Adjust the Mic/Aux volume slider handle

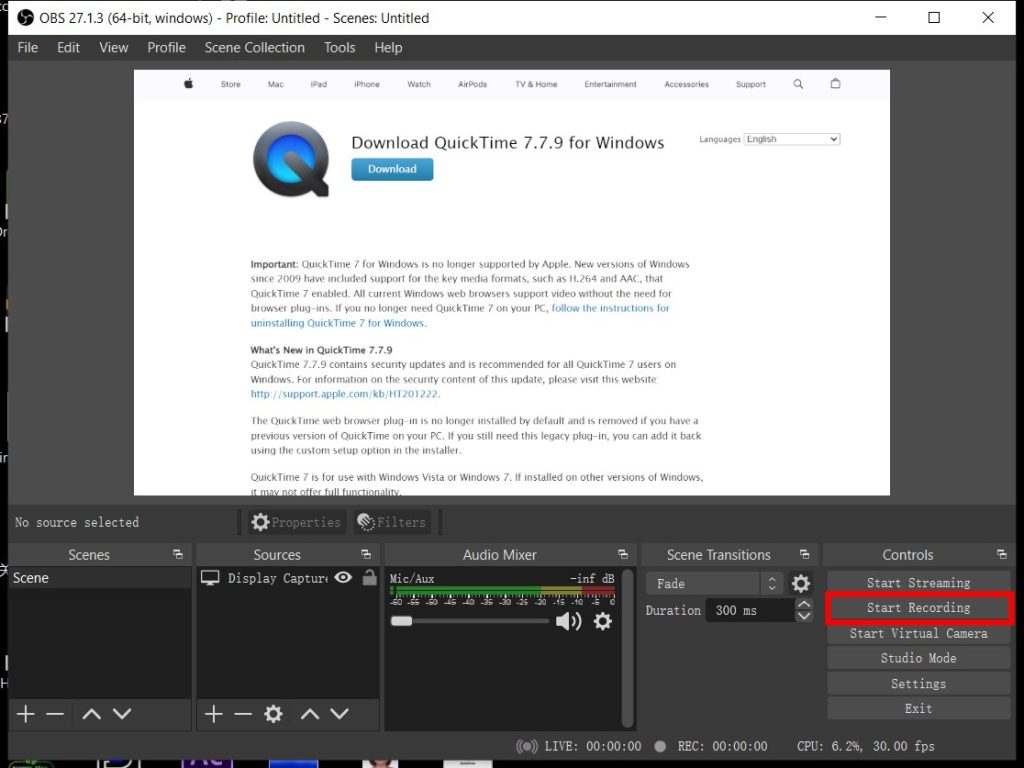pos(402,620)
